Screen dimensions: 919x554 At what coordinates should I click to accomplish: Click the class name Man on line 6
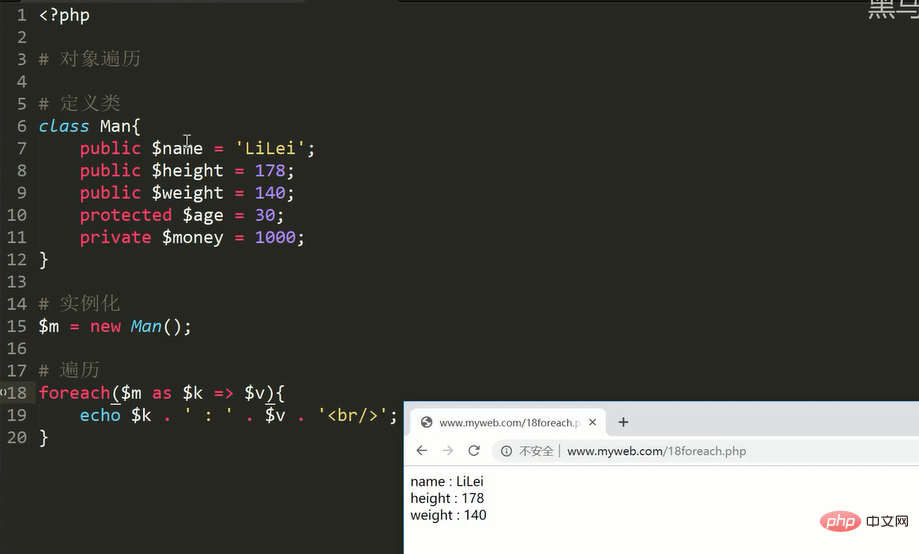tap(115, 126)
